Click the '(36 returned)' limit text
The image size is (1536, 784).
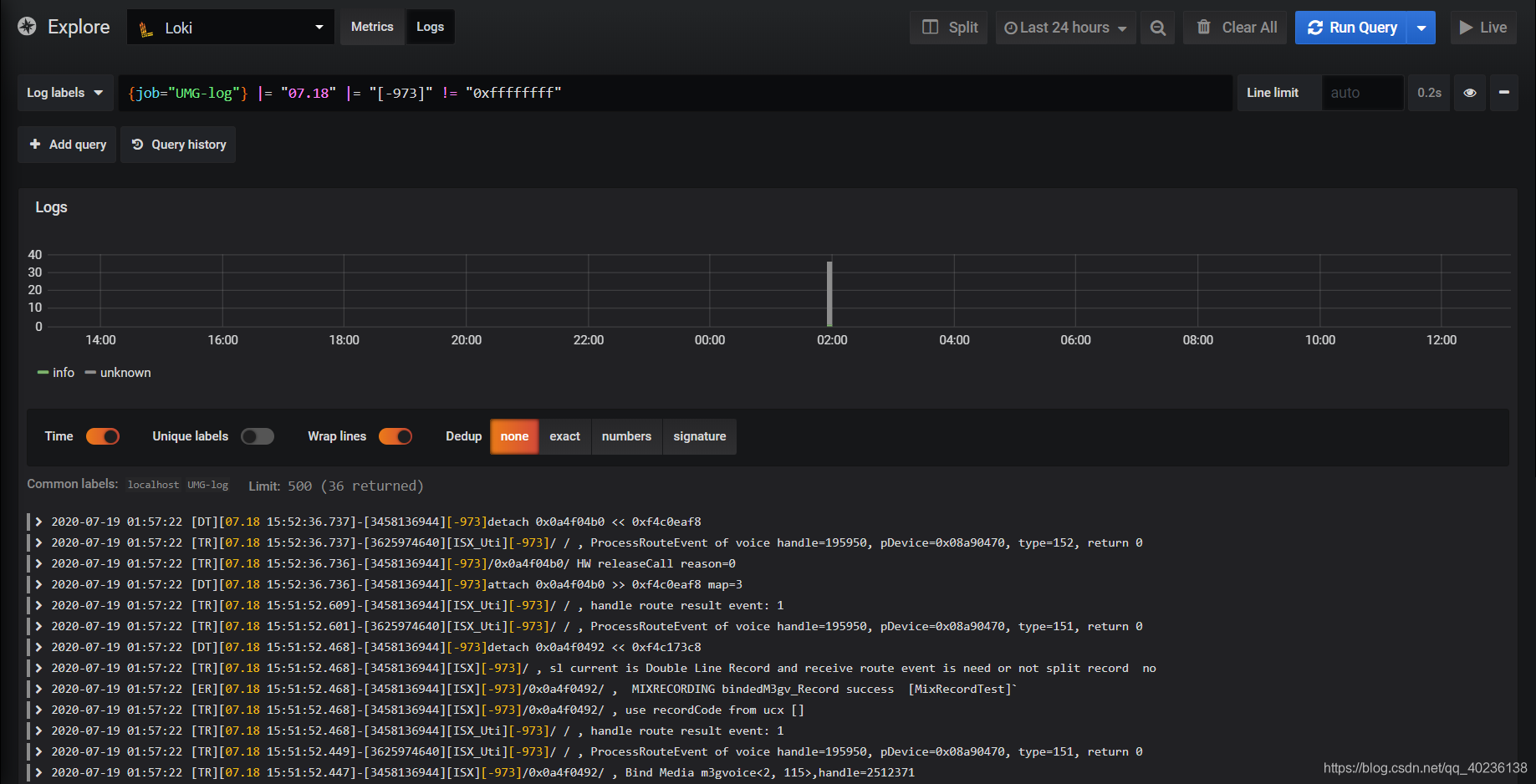click(x=372, y=486)
